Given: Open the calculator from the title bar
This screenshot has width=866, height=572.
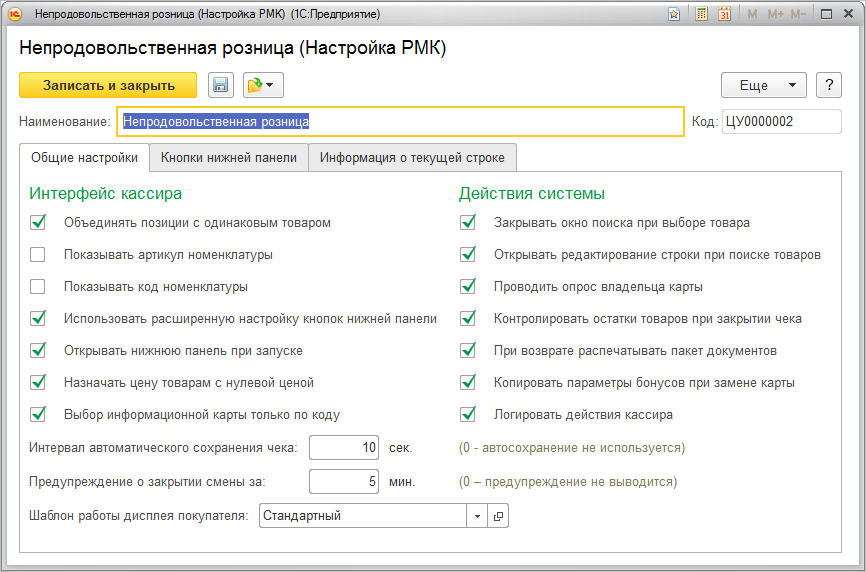Looking at the screenshot, I should [x=702, y=14].
